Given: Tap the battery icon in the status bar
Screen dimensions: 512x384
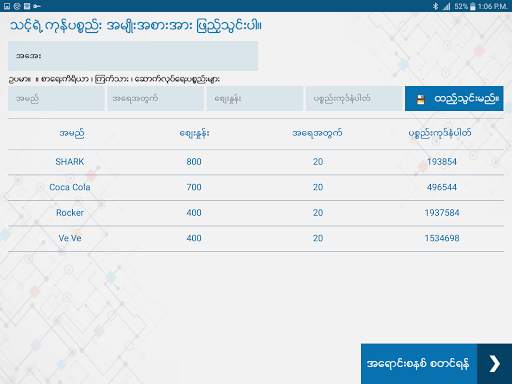Looking at the screenshot, I should tap(472, 6).
